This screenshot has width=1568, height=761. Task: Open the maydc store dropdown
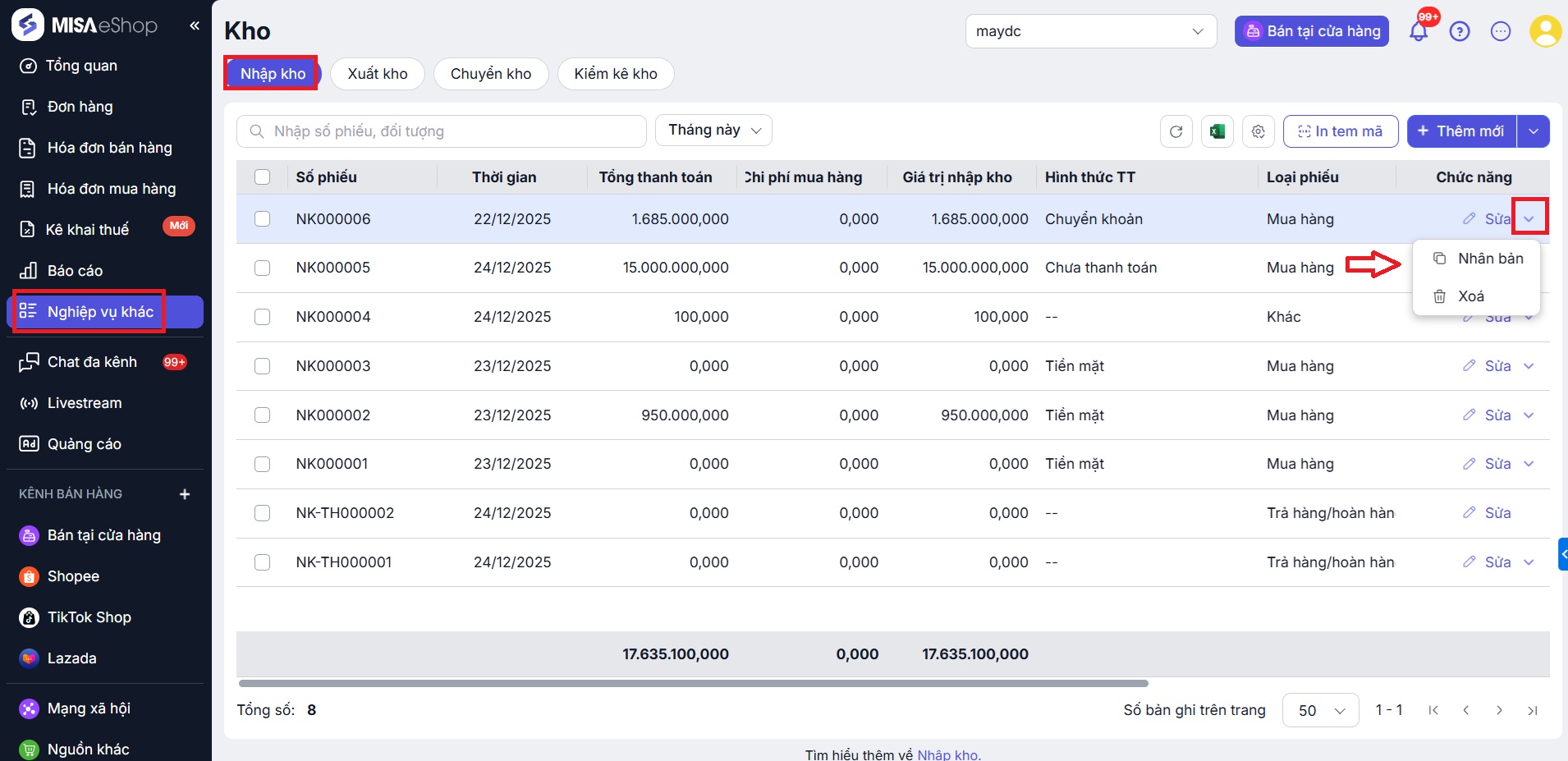1090,32
